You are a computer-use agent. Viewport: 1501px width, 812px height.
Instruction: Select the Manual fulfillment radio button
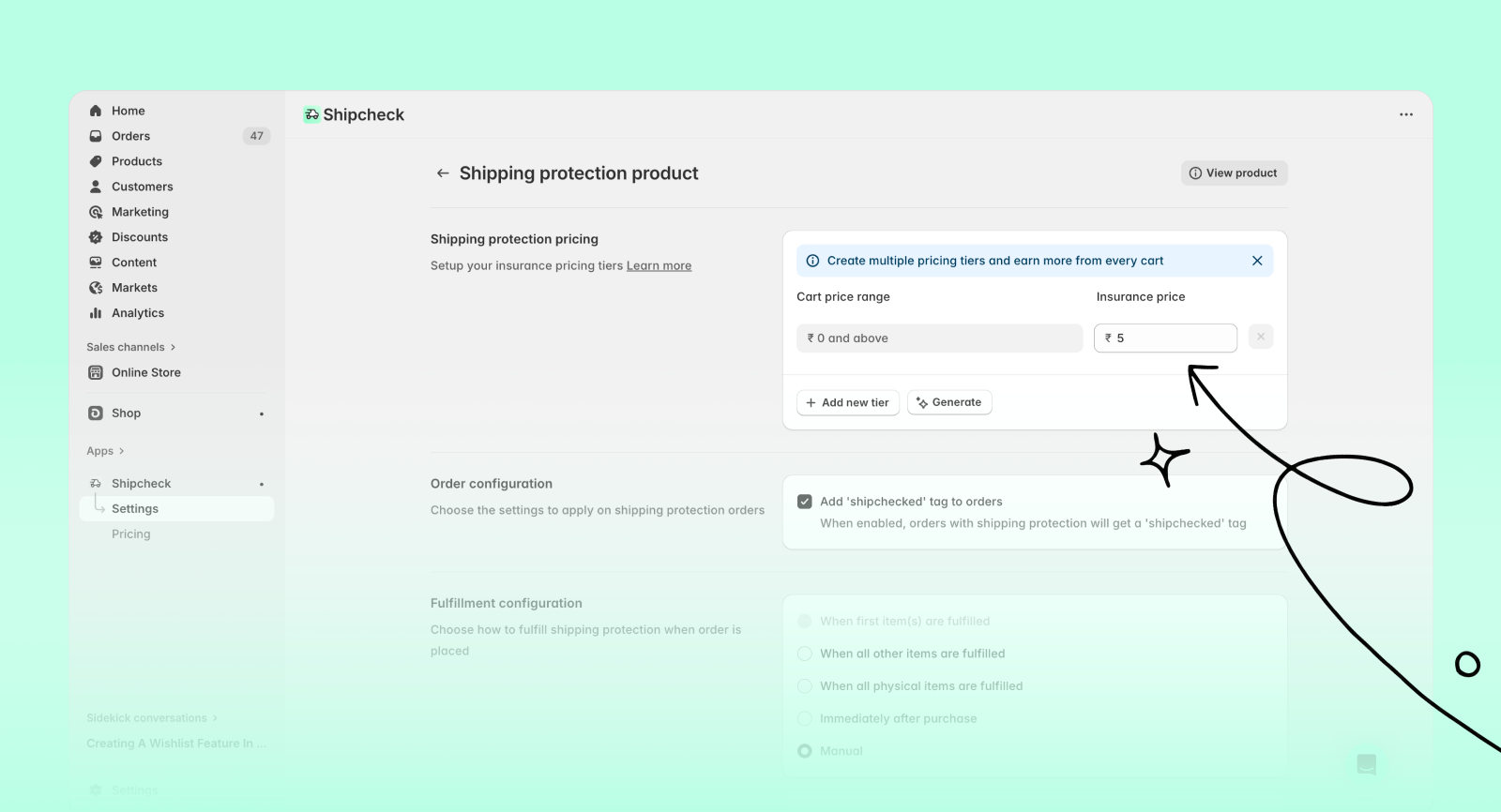804,750
